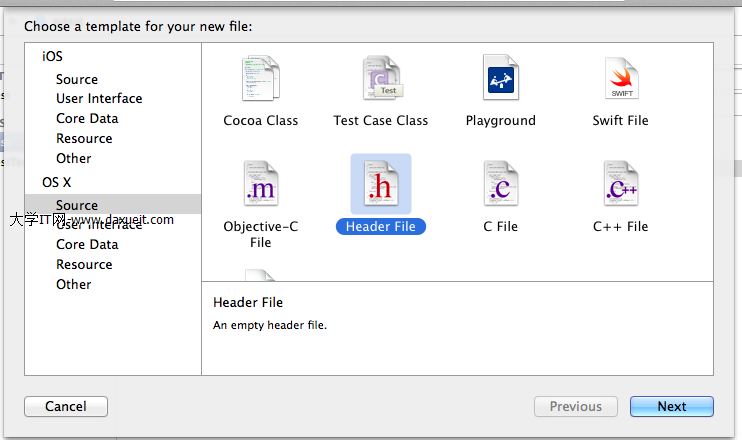742x440 pixels.
Task: Select Core Data under iOS
Action: pyautogui.click(x=87, y=118)
